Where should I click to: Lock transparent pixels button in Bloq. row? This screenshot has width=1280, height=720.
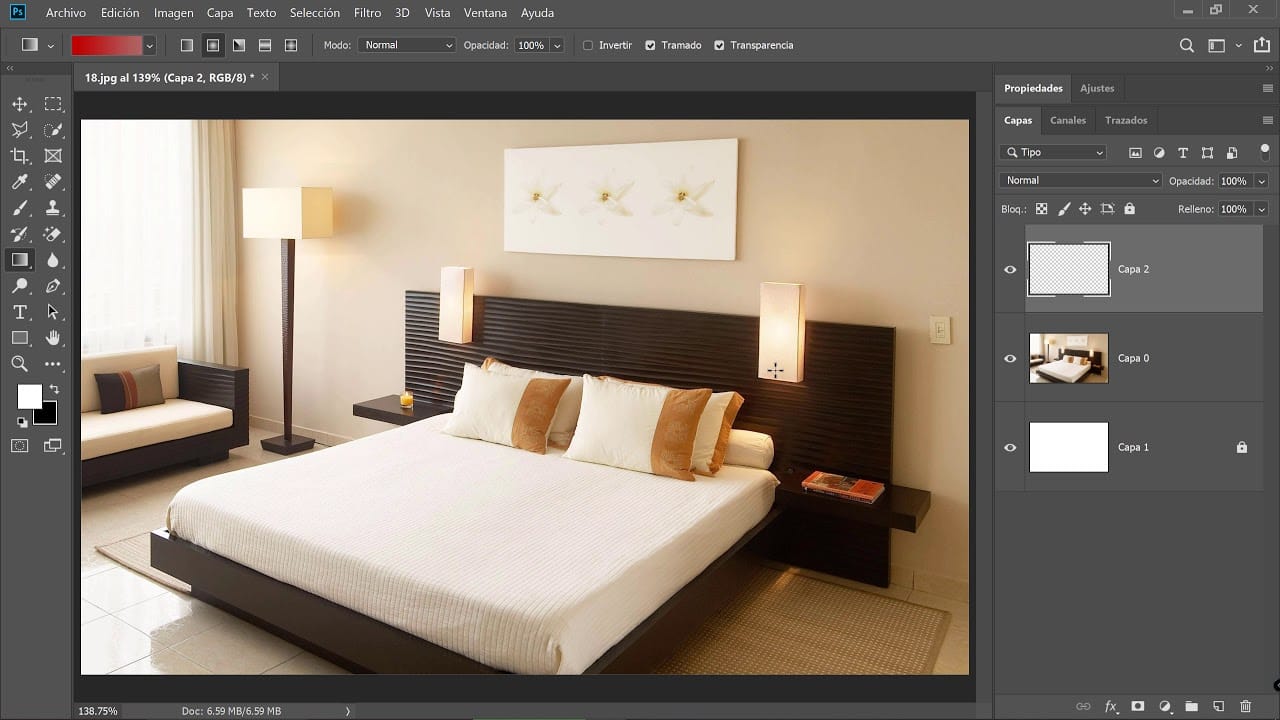(1041, 209)
